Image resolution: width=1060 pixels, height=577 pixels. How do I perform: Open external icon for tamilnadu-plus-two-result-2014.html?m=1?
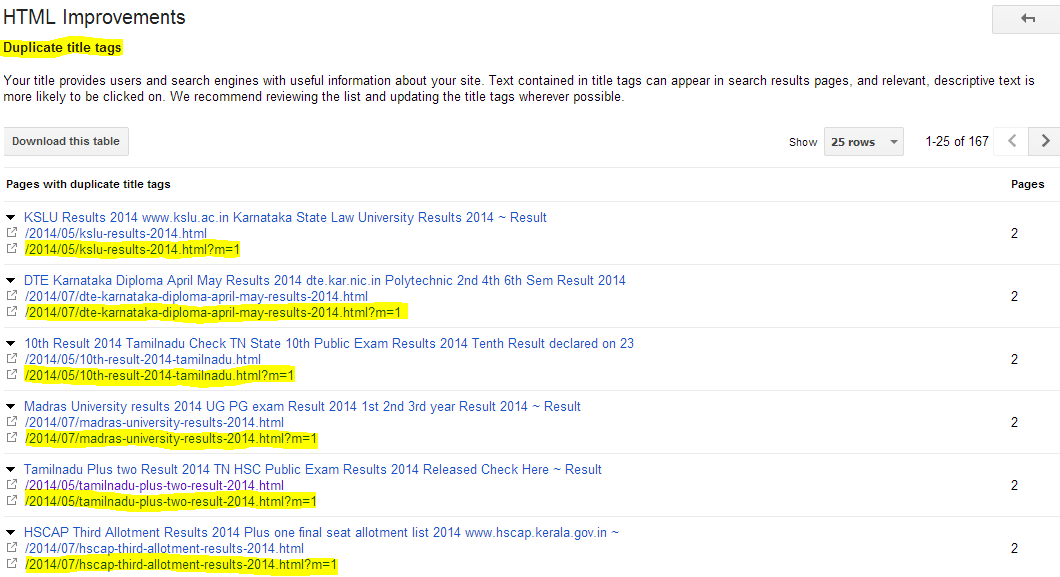tap(11, 501)
